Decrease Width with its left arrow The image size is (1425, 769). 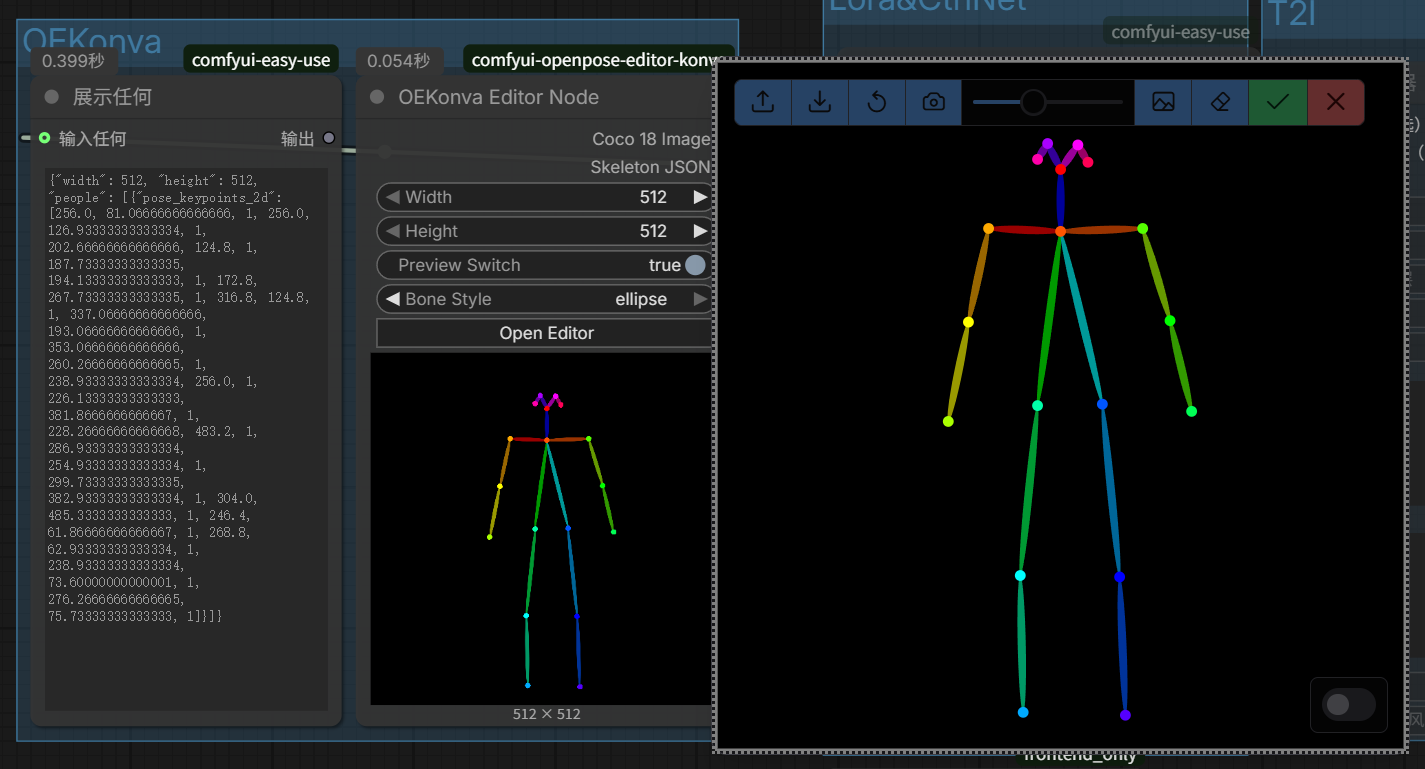click(392, 197)
